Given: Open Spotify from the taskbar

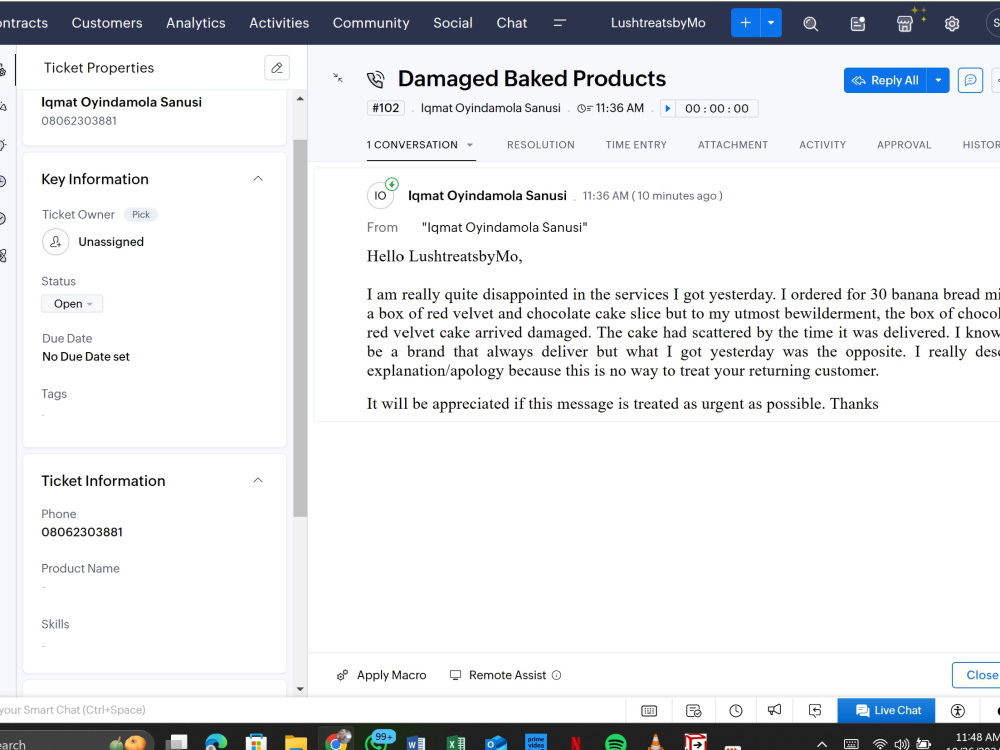Looking at the screenshot, I should [x=615, y=743].
